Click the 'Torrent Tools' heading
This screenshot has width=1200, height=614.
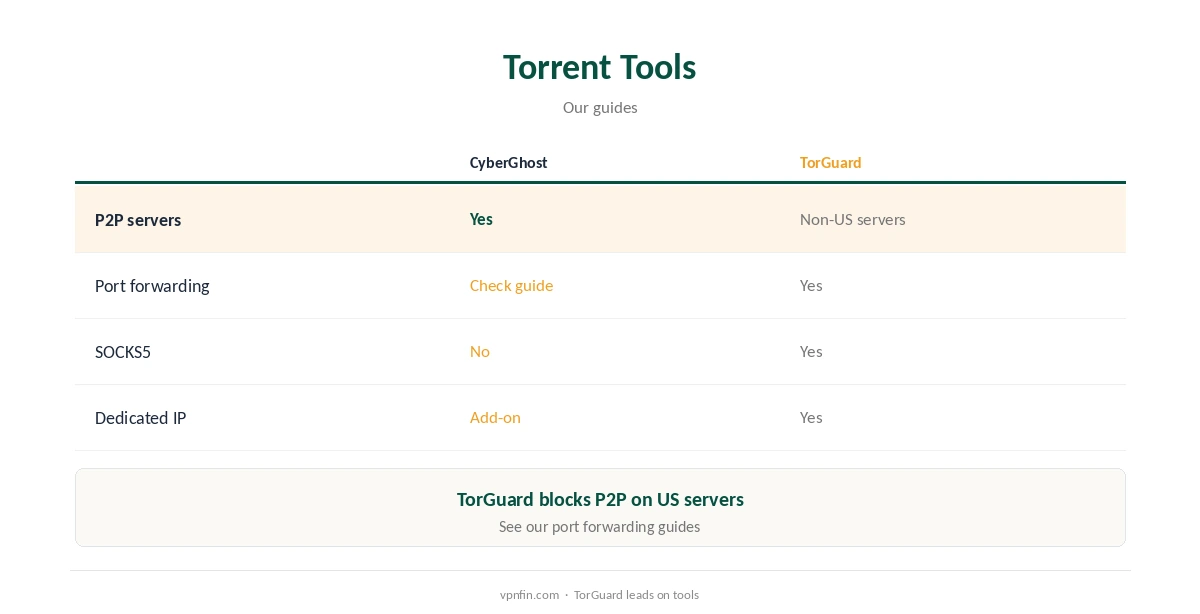pyautogui.click(x=600, y=67)
